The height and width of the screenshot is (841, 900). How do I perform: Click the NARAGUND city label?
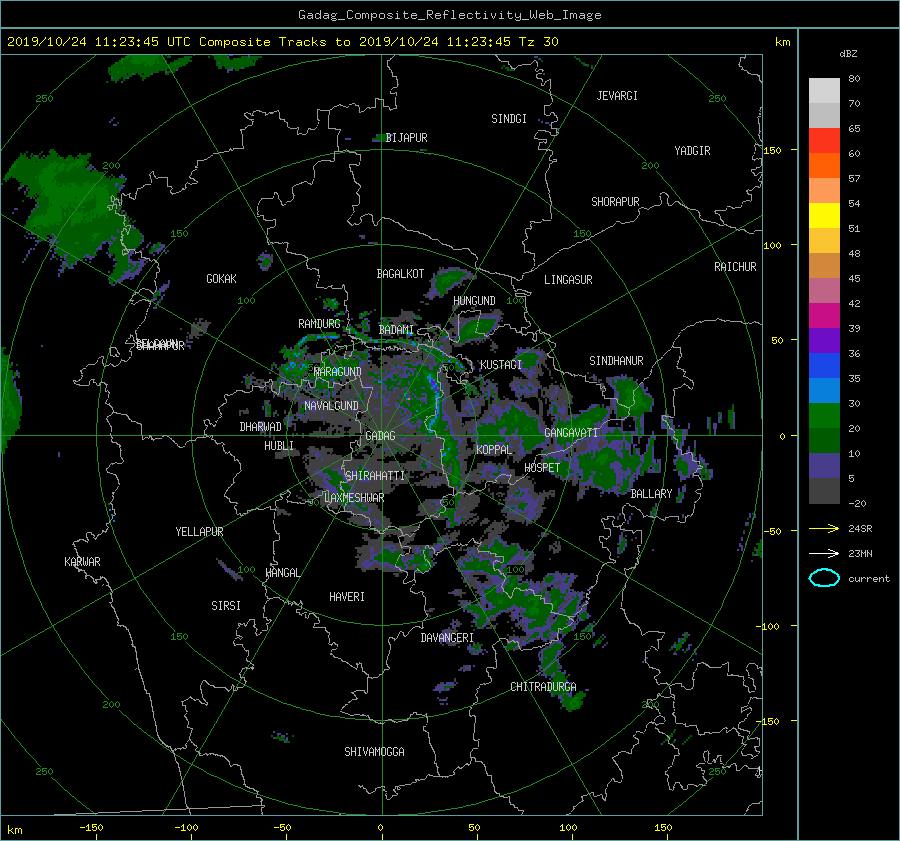point(338,372)
